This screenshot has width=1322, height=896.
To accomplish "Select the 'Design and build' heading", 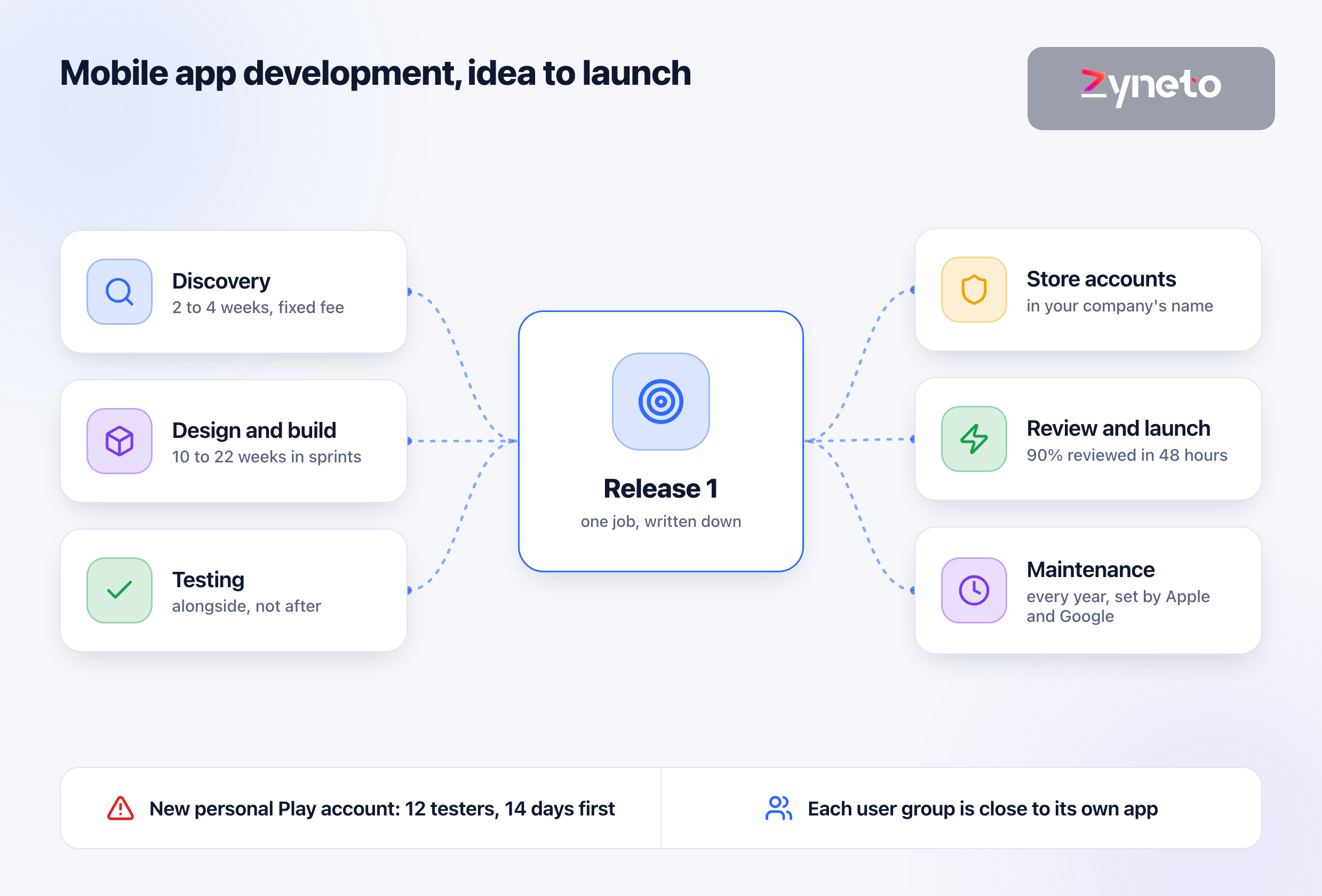I will pyautogui.click(x=254, y=430).
